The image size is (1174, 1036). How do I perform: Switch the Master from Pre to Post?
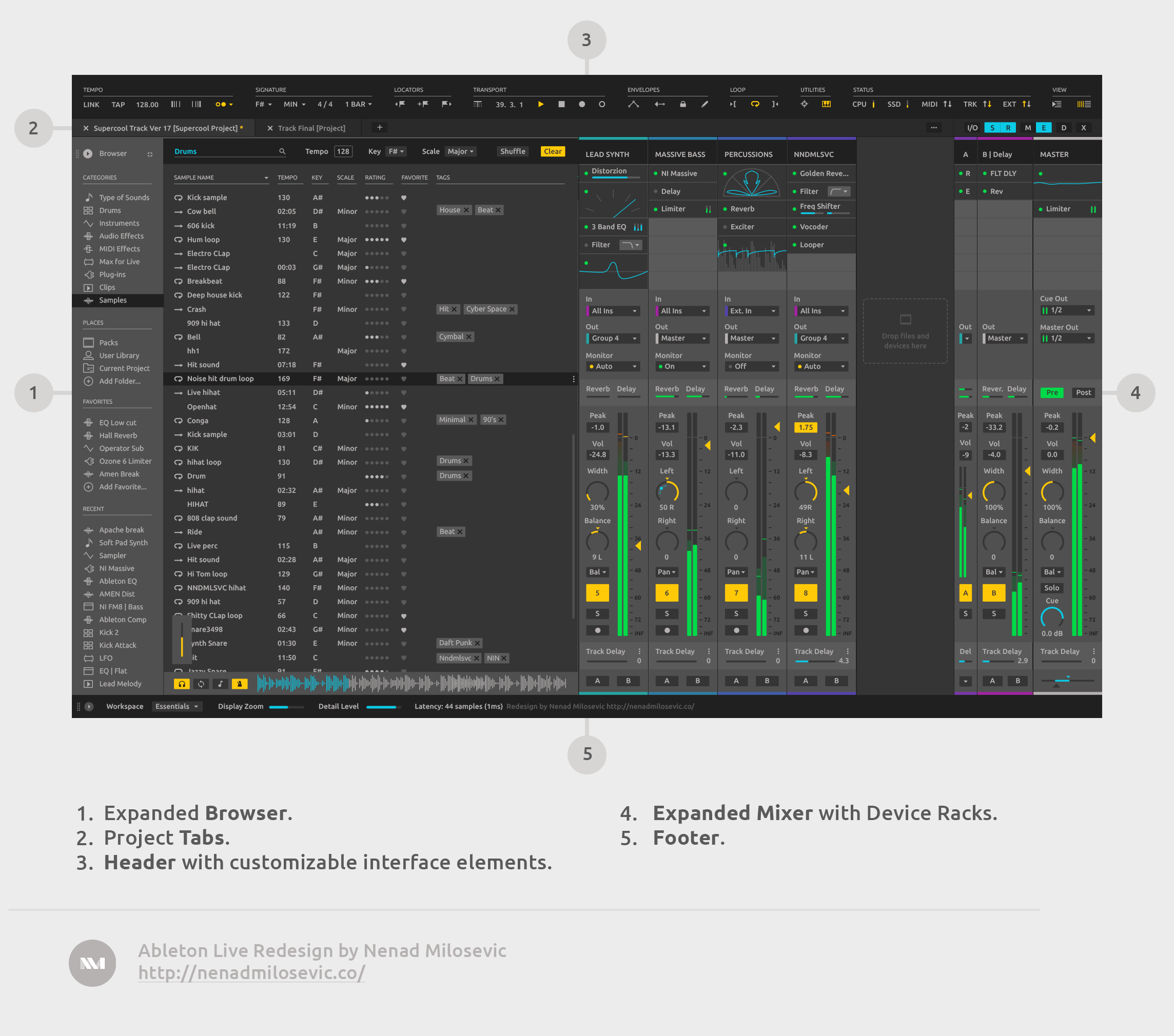[1083, 392]
